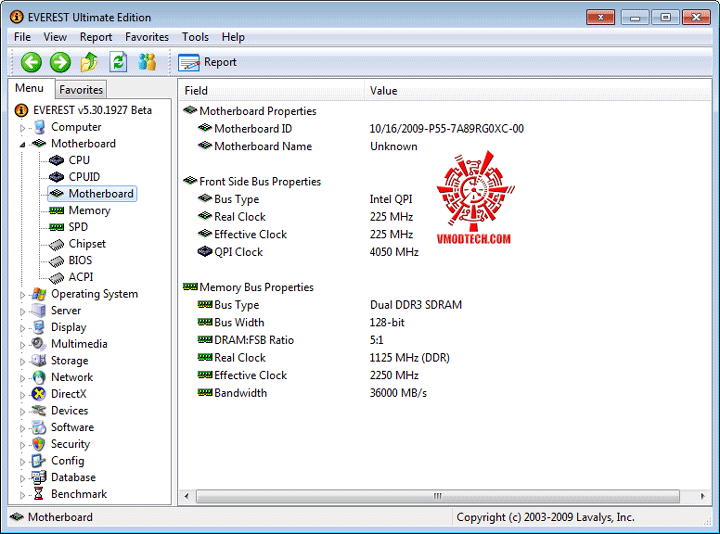Select the Server icon in tree
This screenshot has width=720, height=534.
39,310
